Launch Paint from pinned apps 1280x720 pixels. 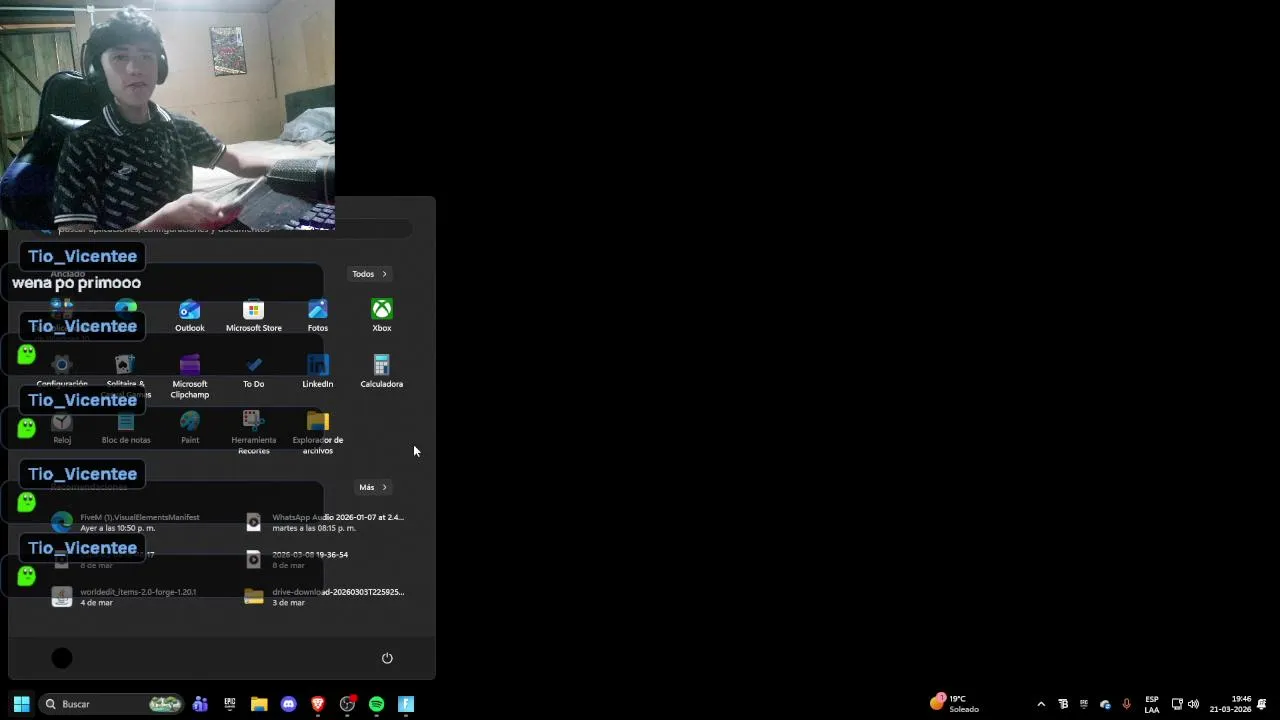[189, 428]
